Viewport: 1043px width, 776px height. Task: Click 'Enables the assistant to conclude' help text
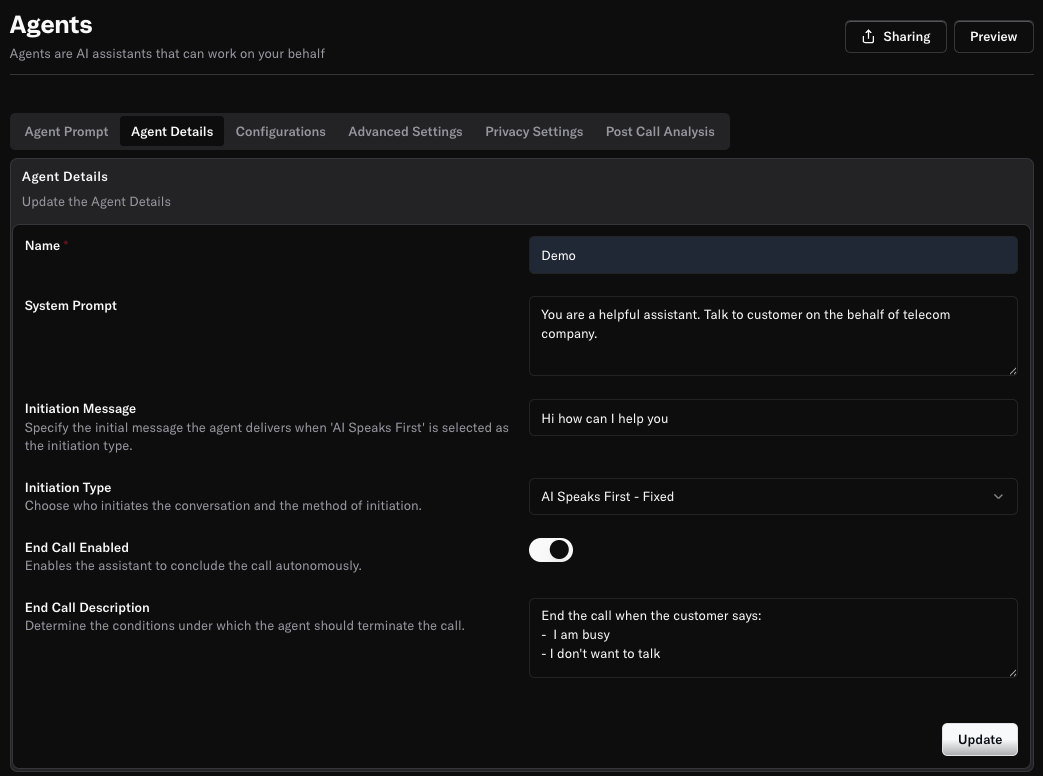click(194, 565)
